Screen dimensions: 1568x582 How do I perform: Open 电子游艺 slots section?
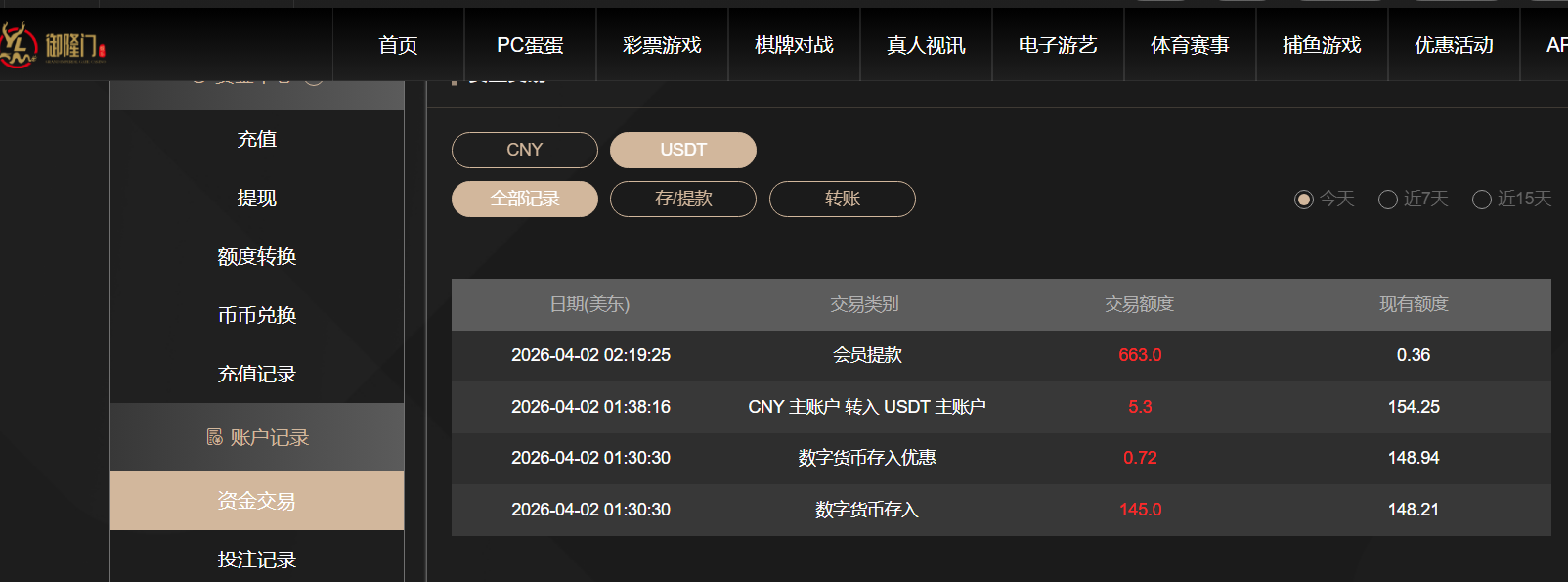pos(1057,44)
